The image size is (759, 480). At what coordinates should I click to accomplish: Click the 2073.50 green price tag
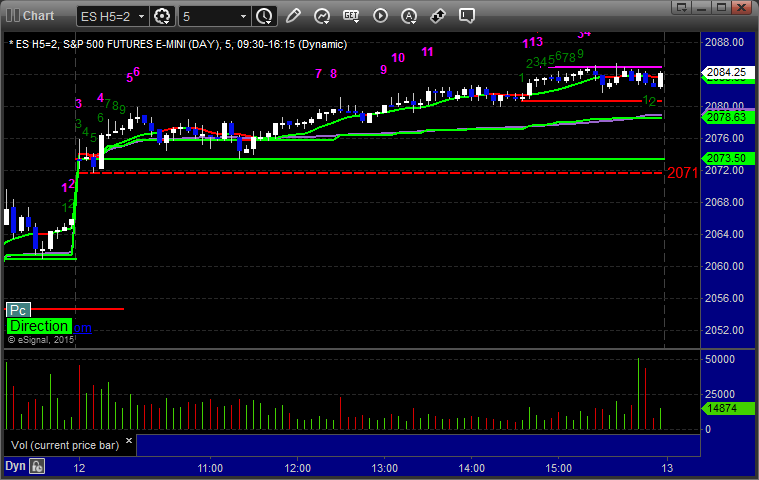coord(728,158)
